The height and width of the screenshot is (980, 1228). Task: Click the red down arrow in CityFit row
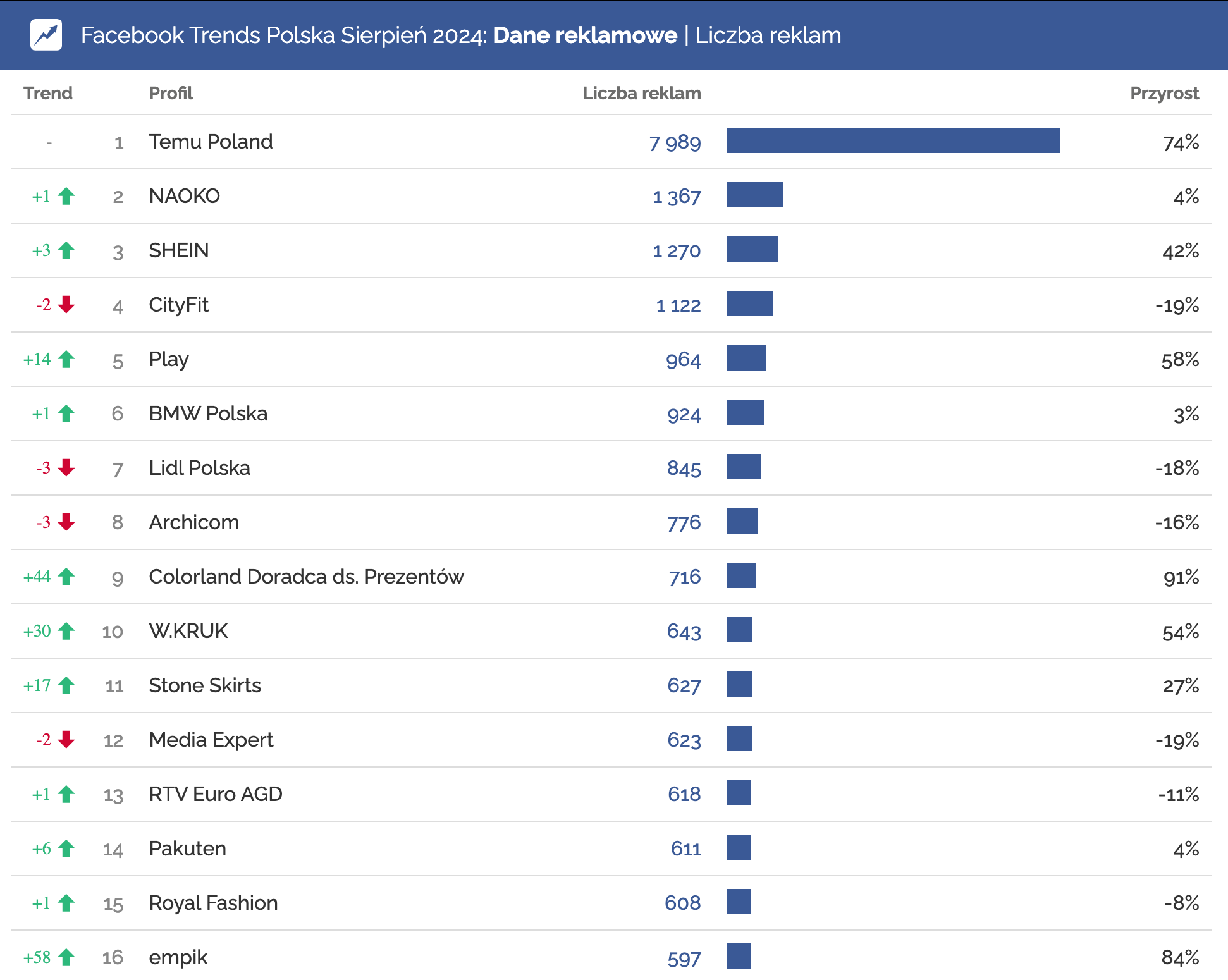tap(66, 305)
